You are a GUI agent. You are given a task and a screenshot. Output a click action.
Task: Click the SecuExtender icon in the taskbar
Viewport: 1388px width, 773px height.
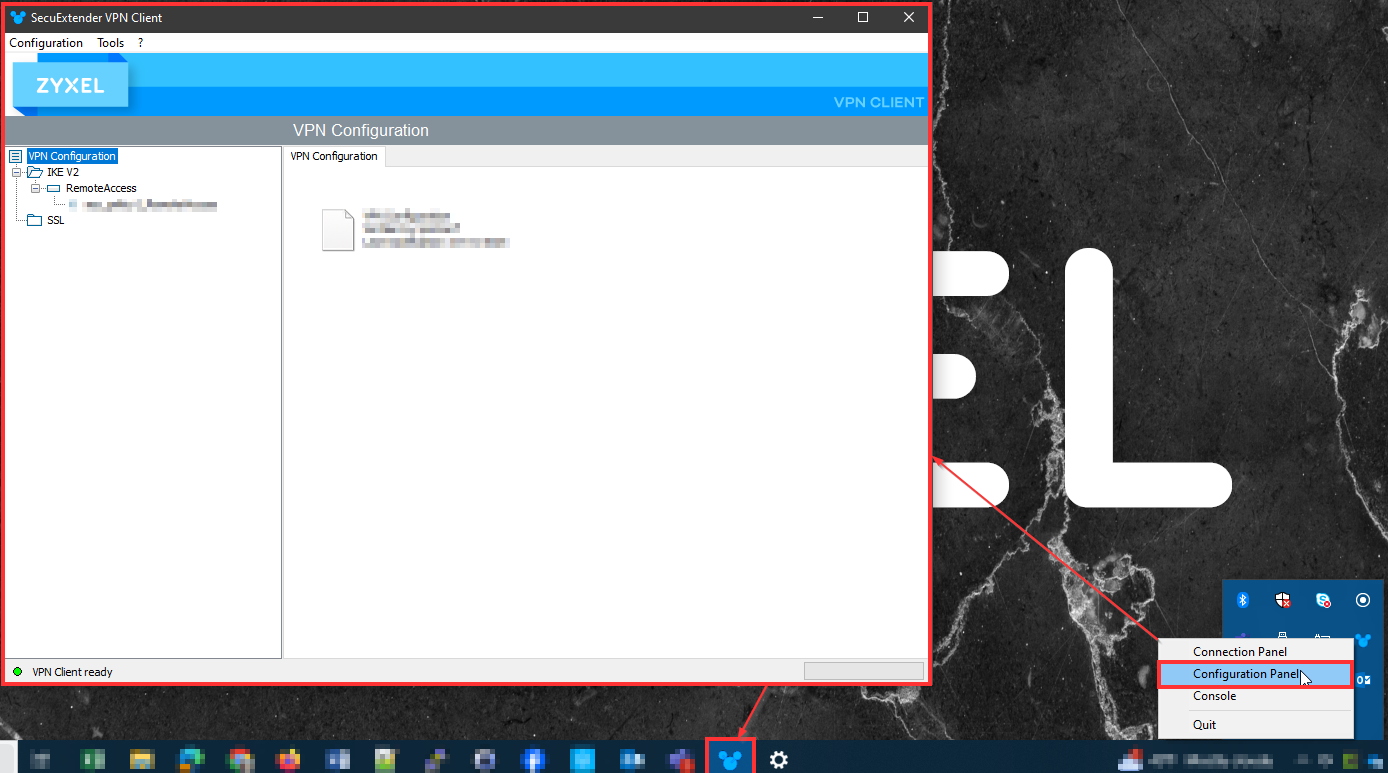pos(730,759)
